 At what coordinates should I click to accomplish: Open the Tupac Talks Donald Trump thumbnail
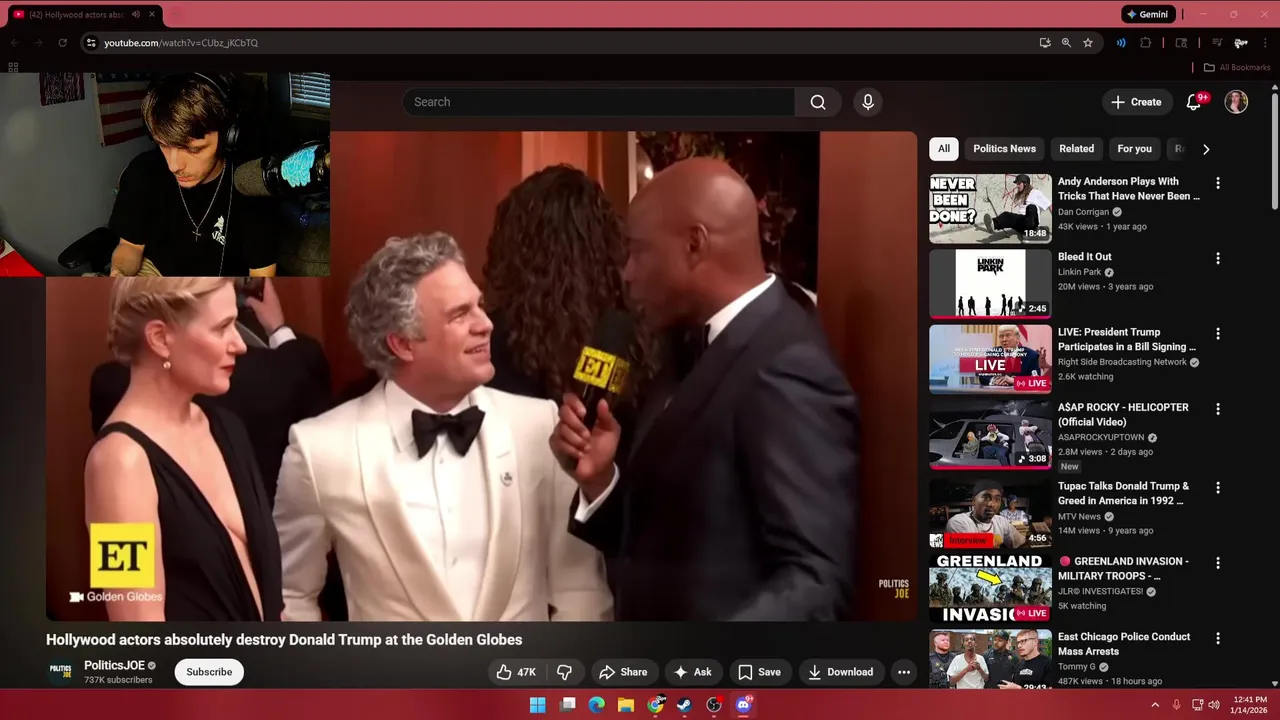990,513
